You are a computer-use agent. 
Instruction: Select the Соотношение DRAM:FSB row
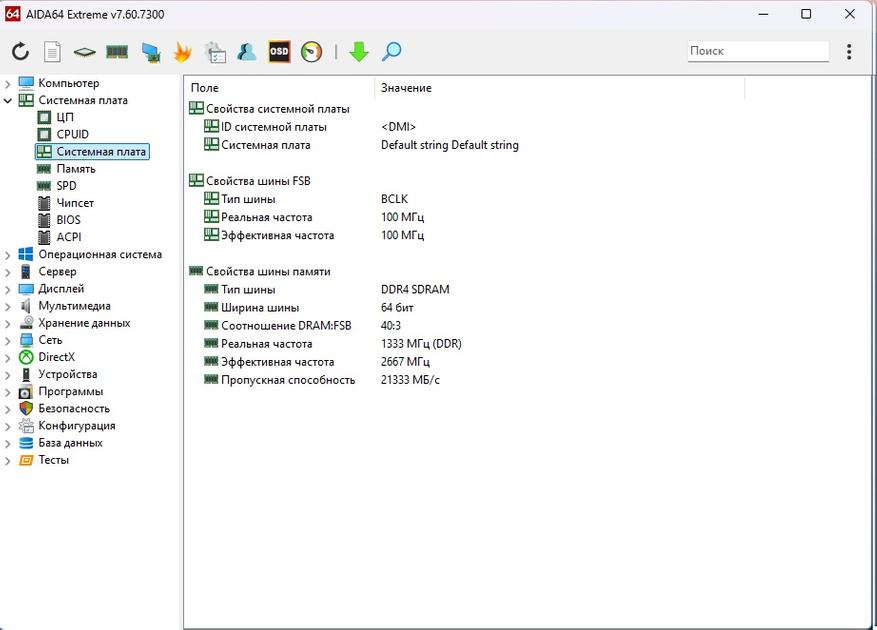coord(286,326)
